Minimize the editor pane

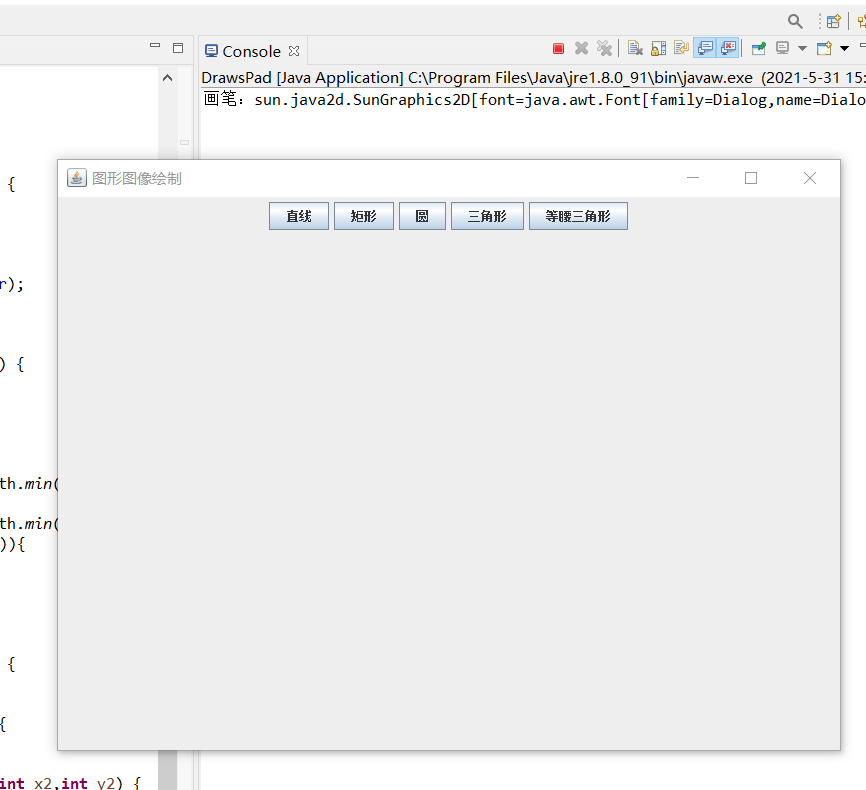(155, 46)
